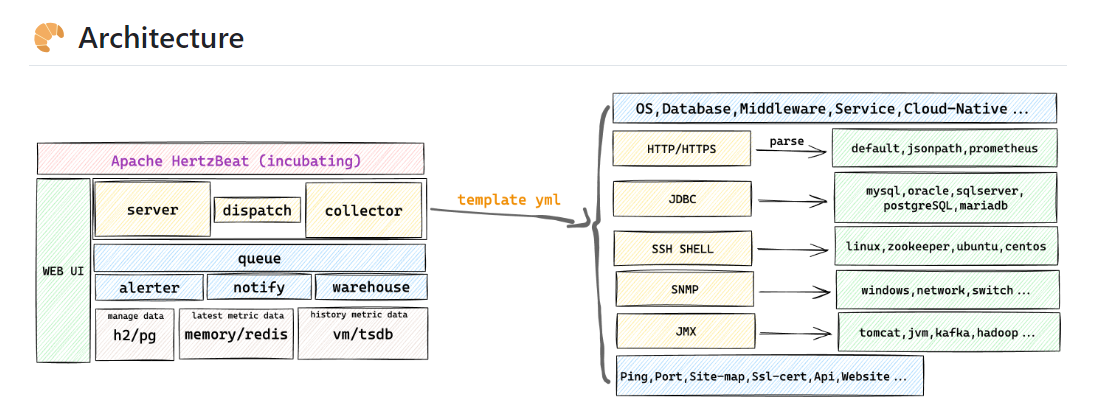Click the template yml label
The width and height of the screenshot is (1096, 406).
(x=509, y=200)
